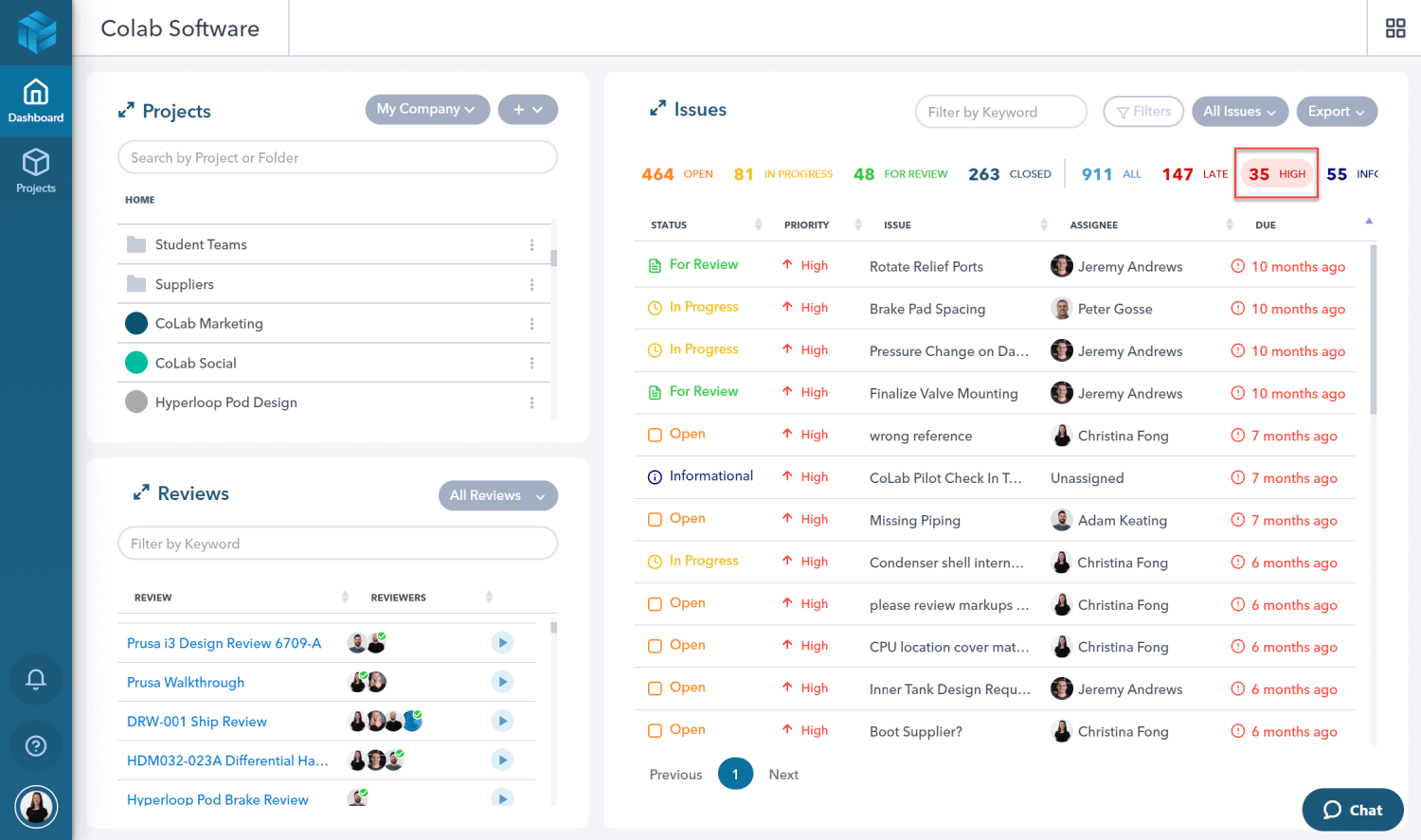Open the Finalize Valve Mounting issue
Image resolution: width=1421 pixels, height=840 pixels.
click(x=944, y=393)
